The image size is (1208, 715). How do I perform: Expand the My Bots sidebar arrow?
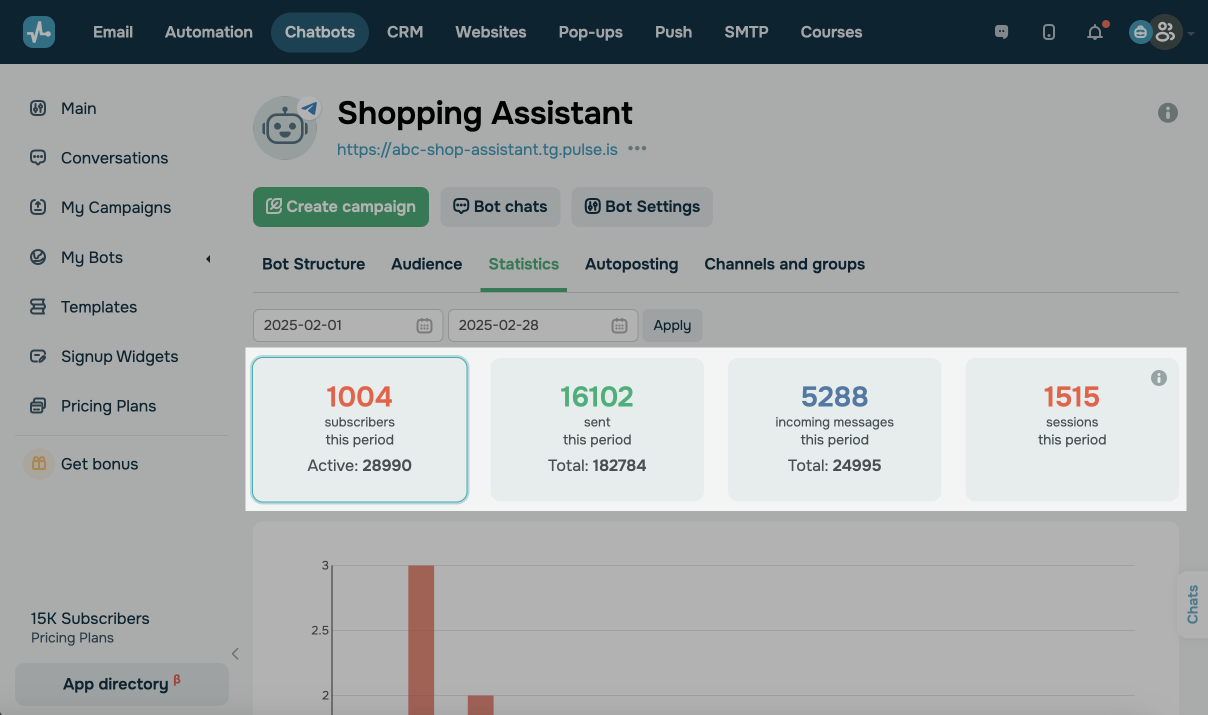208,259
